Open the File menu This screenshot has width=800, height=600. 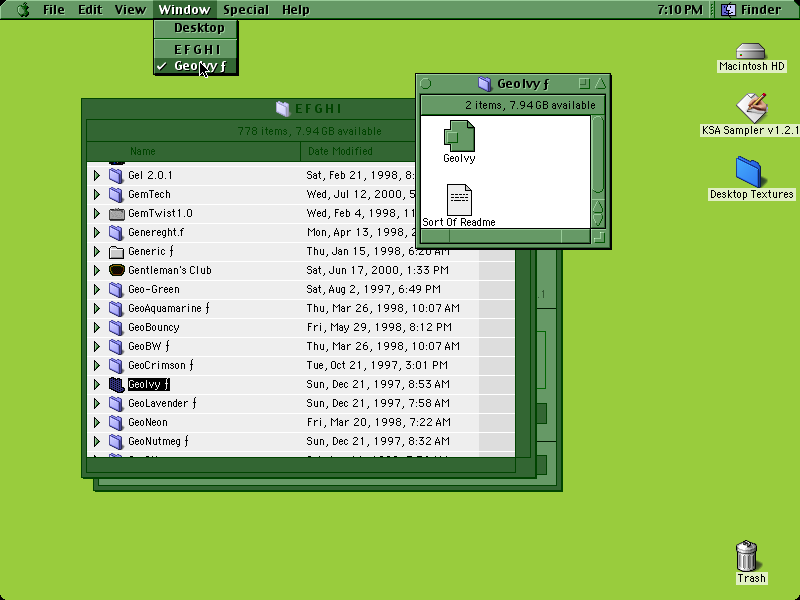pos(54,10)
